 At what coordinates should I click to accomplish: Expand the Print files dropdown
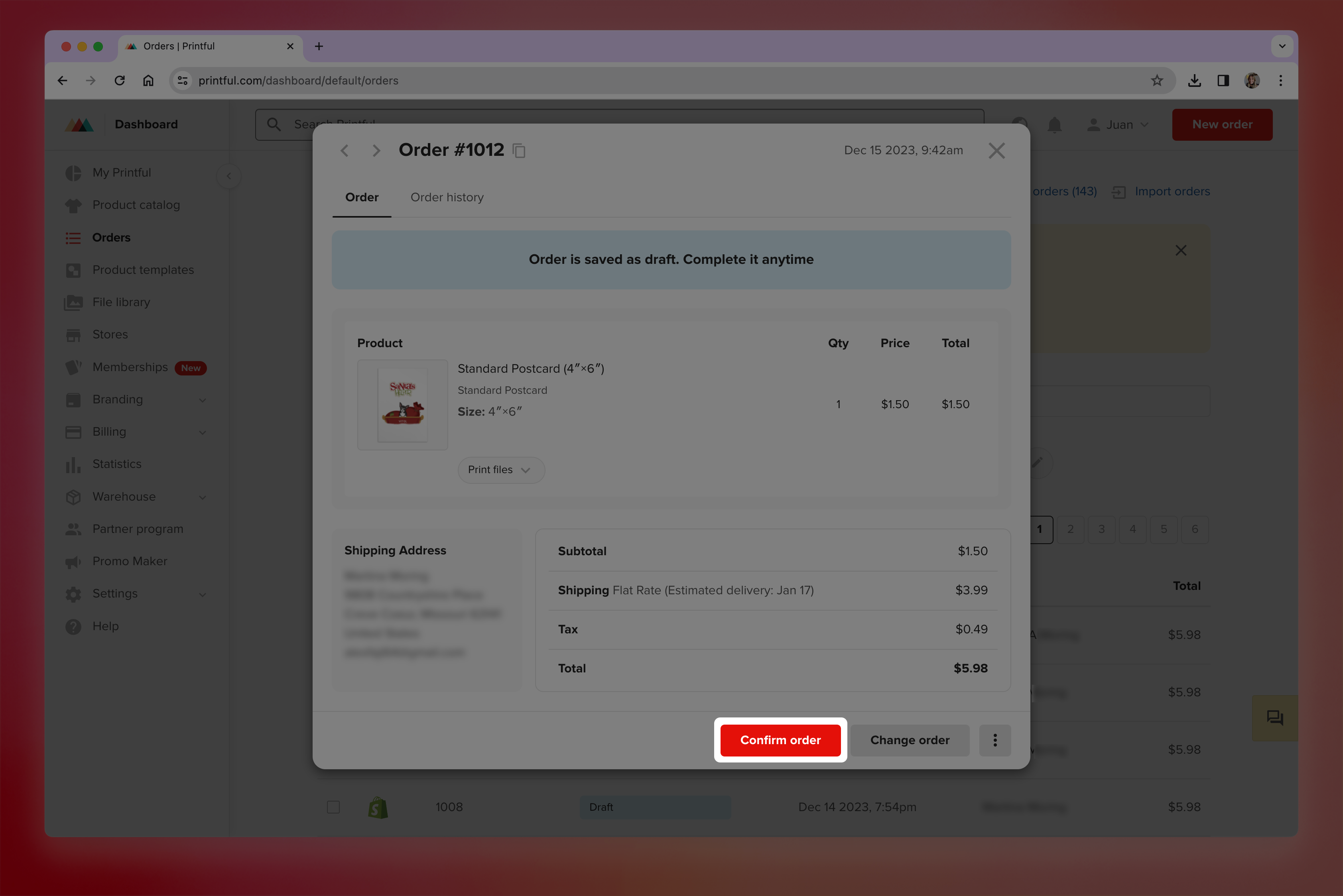[501, 470]
